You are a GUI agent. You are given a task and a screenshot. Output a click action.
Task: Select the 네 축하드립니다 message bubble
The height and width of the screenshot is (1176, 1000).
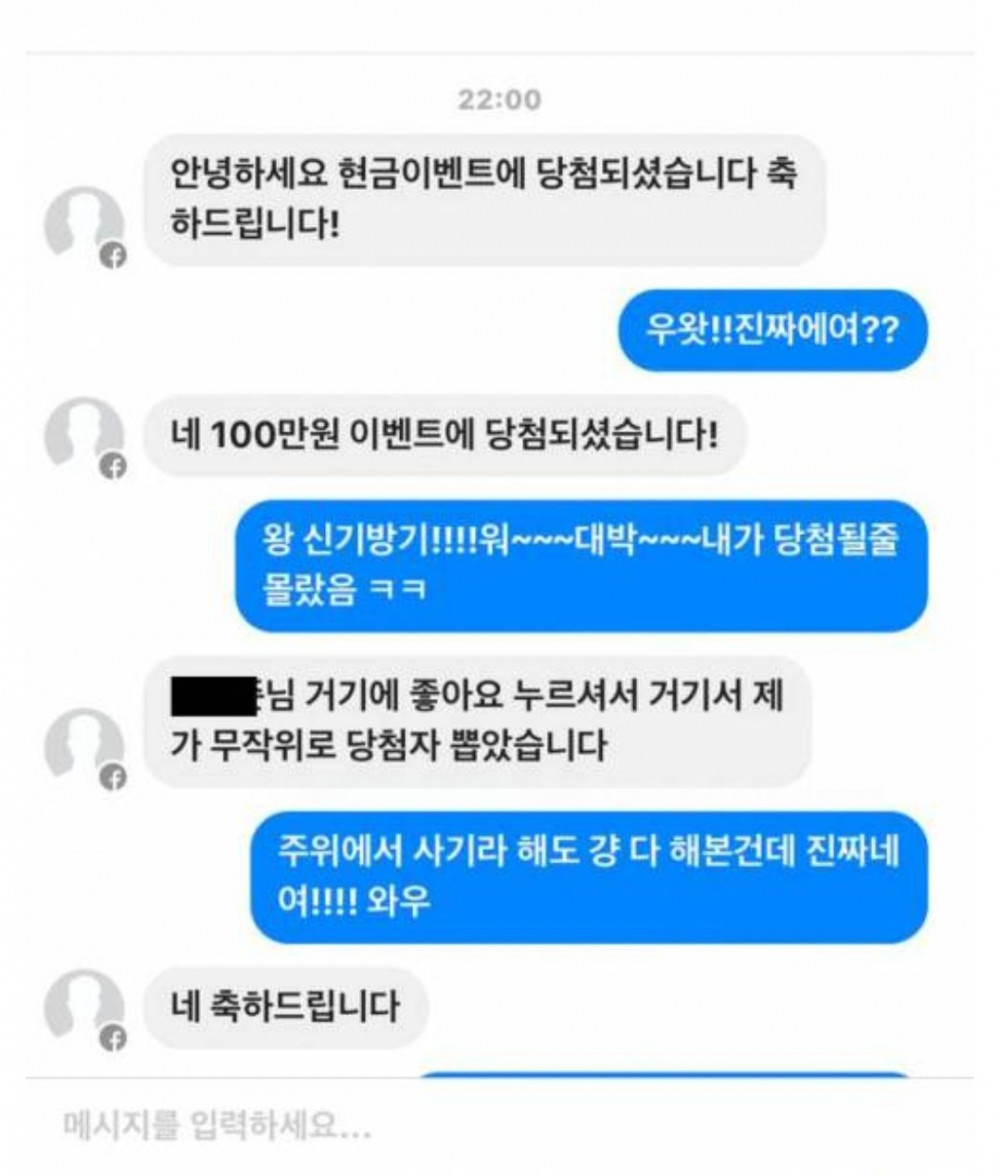click(x=285, y=1006)
